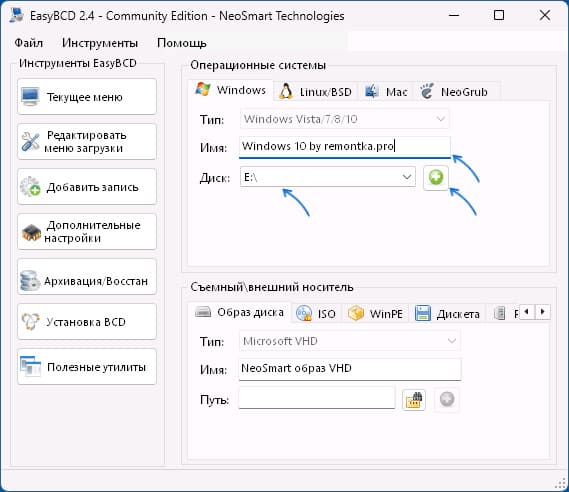
Task: Switch to Linux/BSD tab
Action: 316,92
